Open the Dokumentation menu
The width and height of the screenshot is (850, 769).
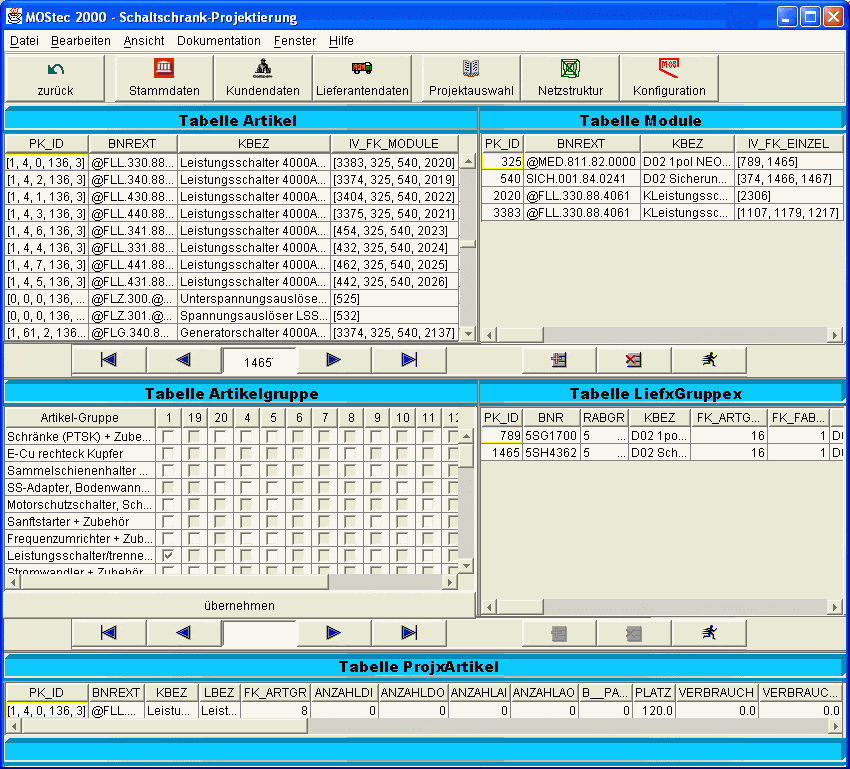click(x=218, y=41)
